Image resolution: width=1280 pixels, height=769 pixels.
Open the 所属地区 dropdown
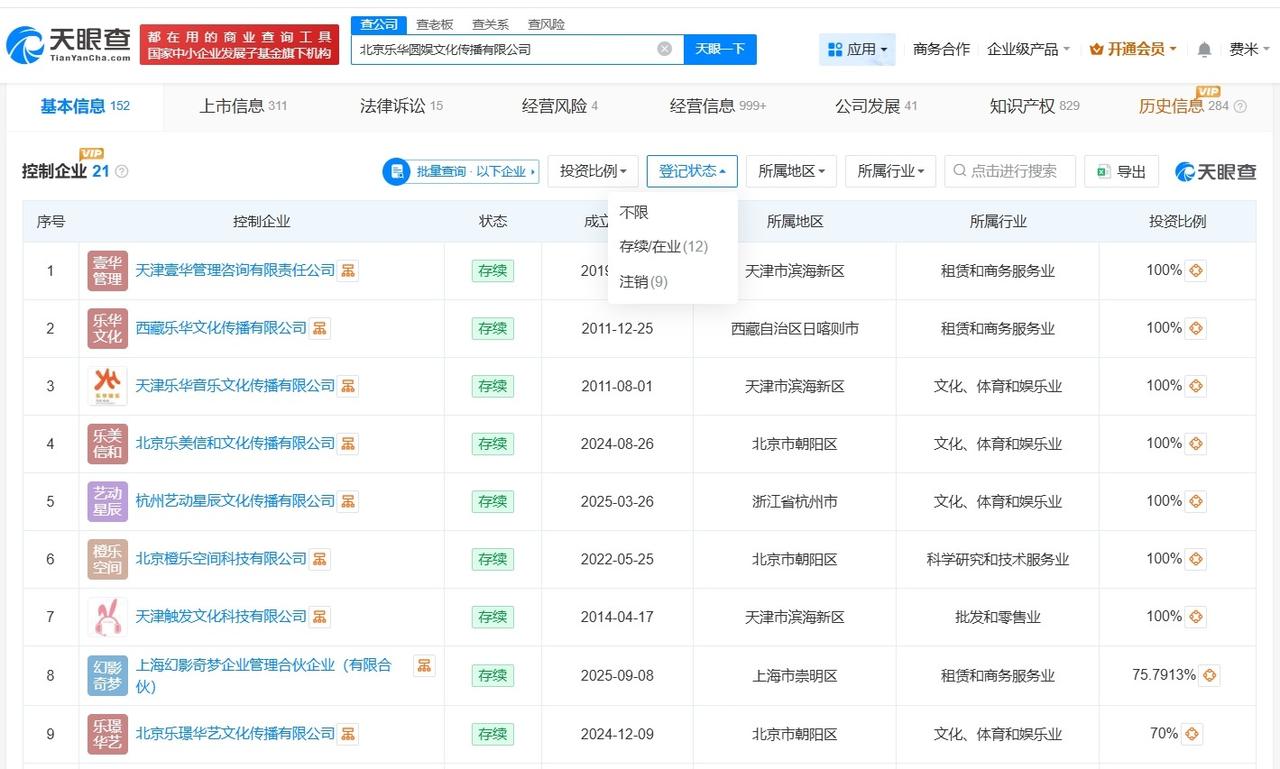790,171
